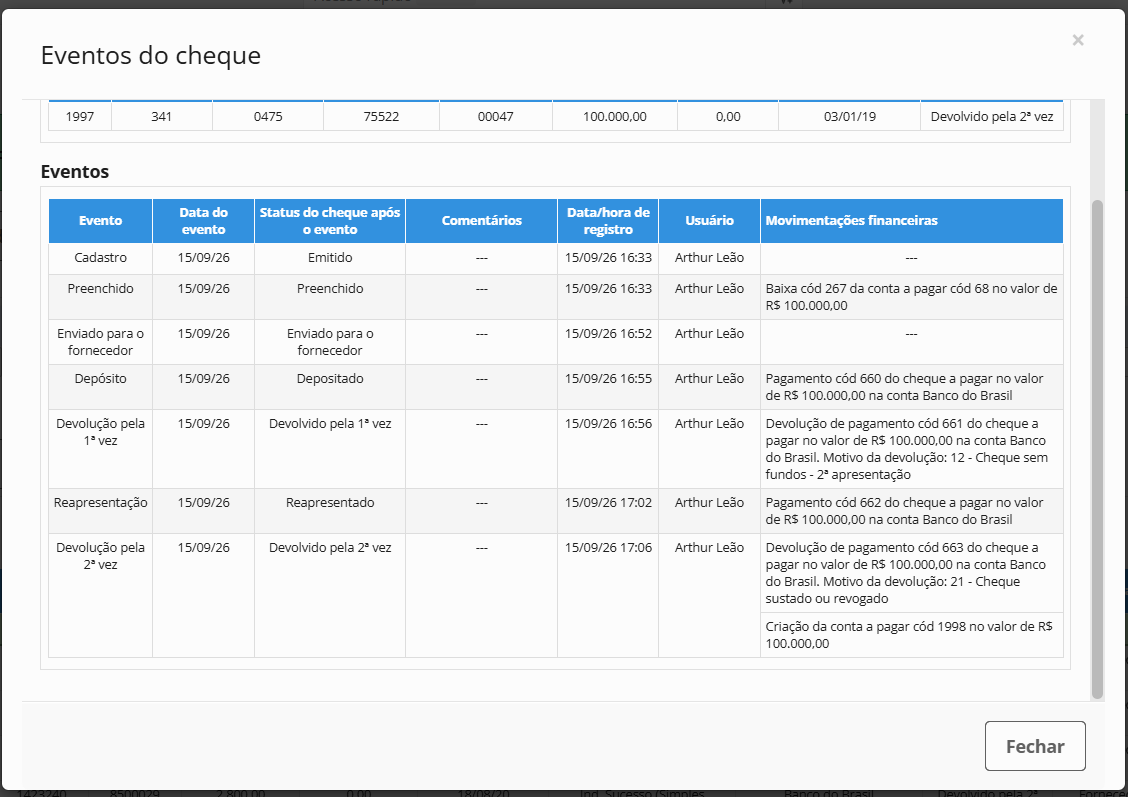1128x797 pixels.
Task: Select the Cadastro event row
Action: coord(555,258)
